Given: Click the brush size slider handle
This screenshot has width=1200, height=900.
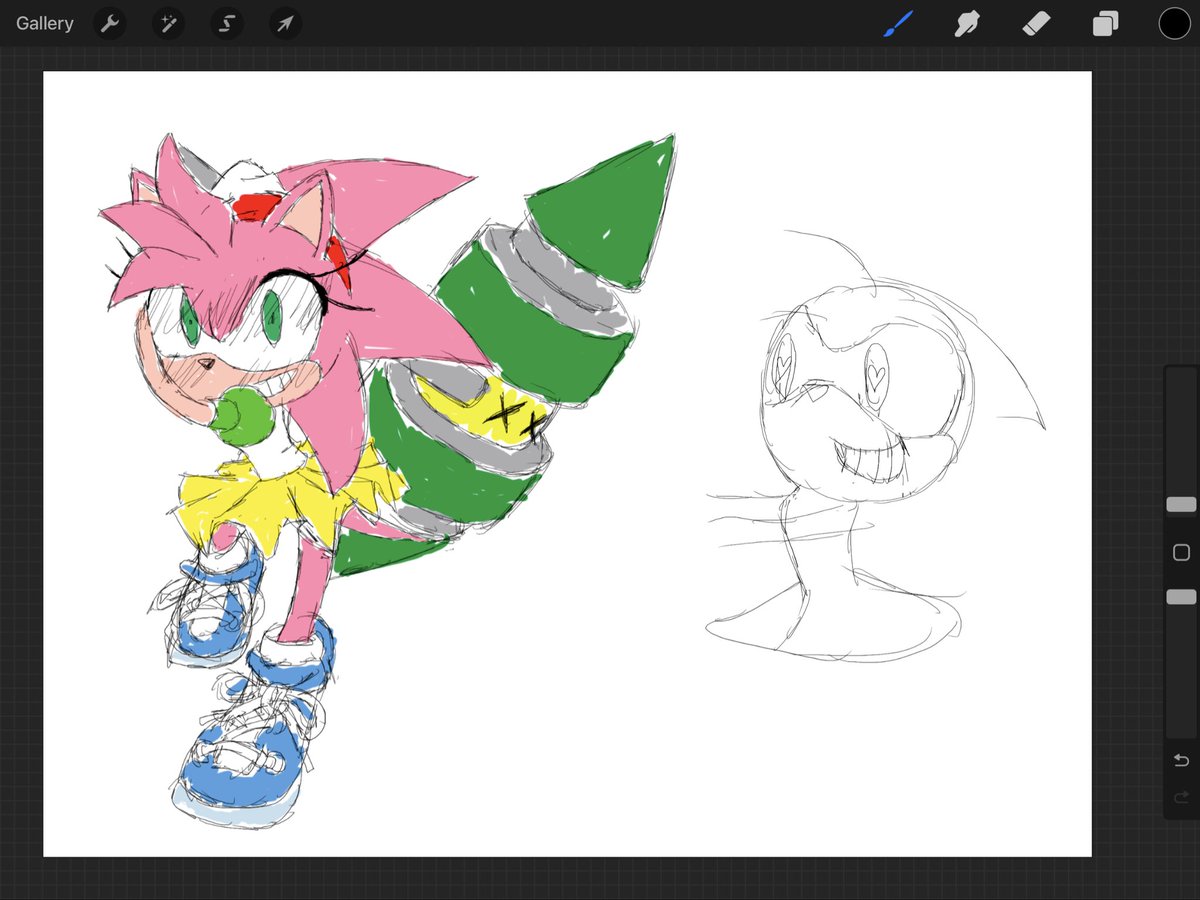Looking at the screenshot, I should click(1181, 505).
